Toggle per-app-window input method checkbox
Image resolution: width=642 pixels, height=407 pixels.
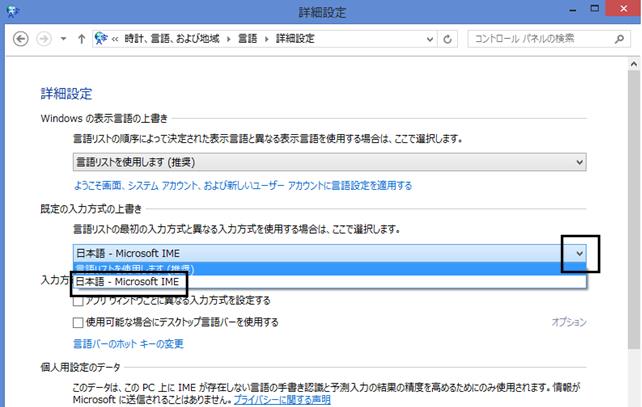pos(78,302)
